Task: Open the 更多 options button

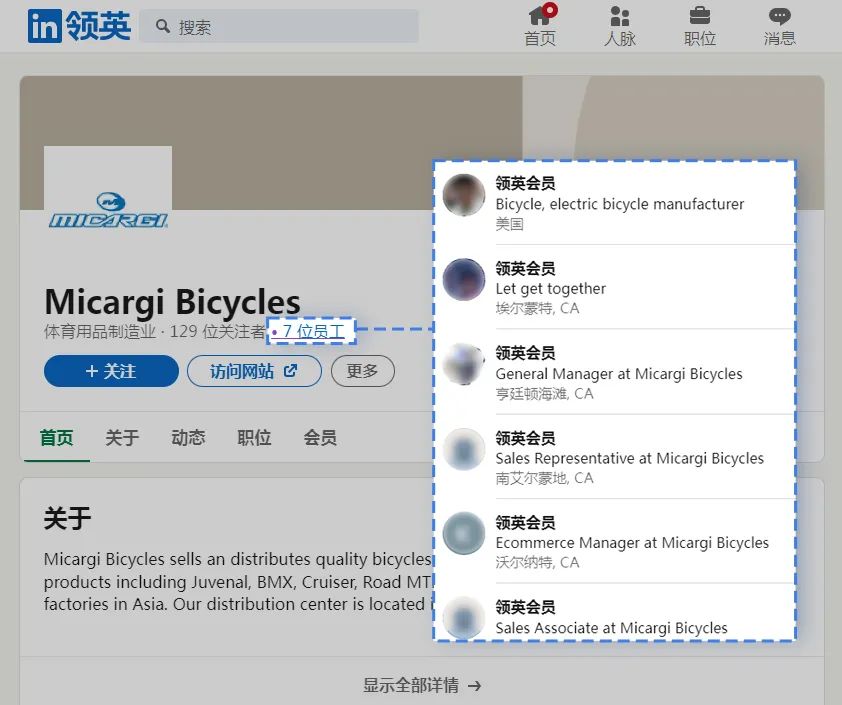Action: point(362,371)
